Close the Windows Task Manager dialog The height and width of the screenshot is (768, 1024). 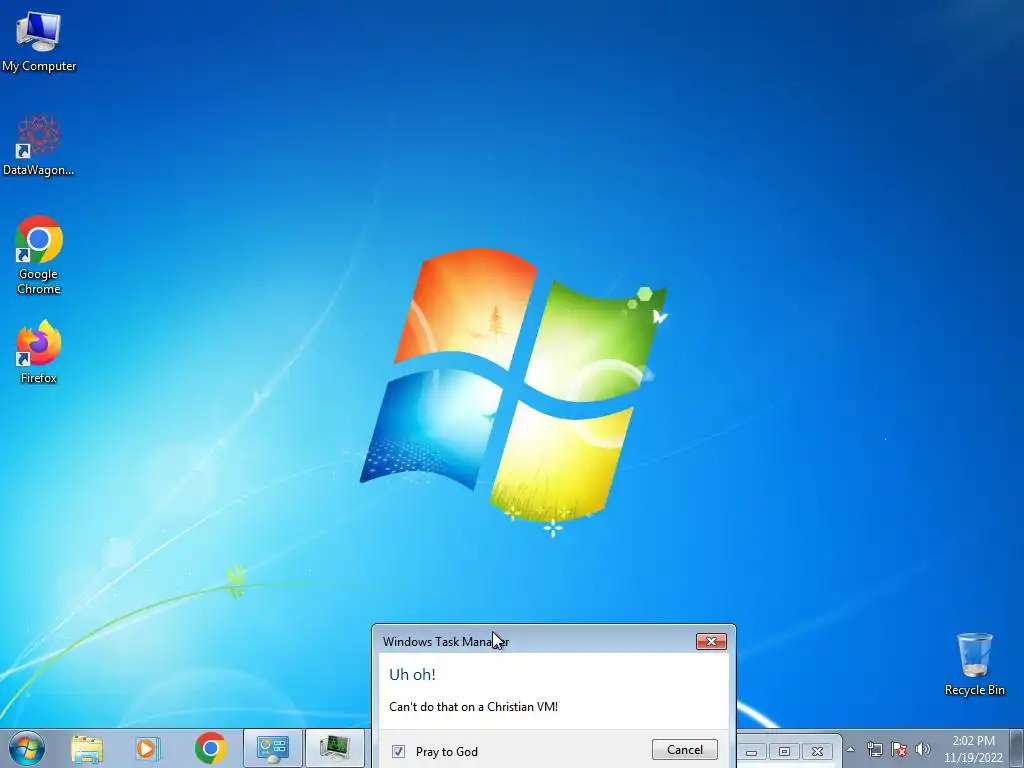click(x=711, y=641)
